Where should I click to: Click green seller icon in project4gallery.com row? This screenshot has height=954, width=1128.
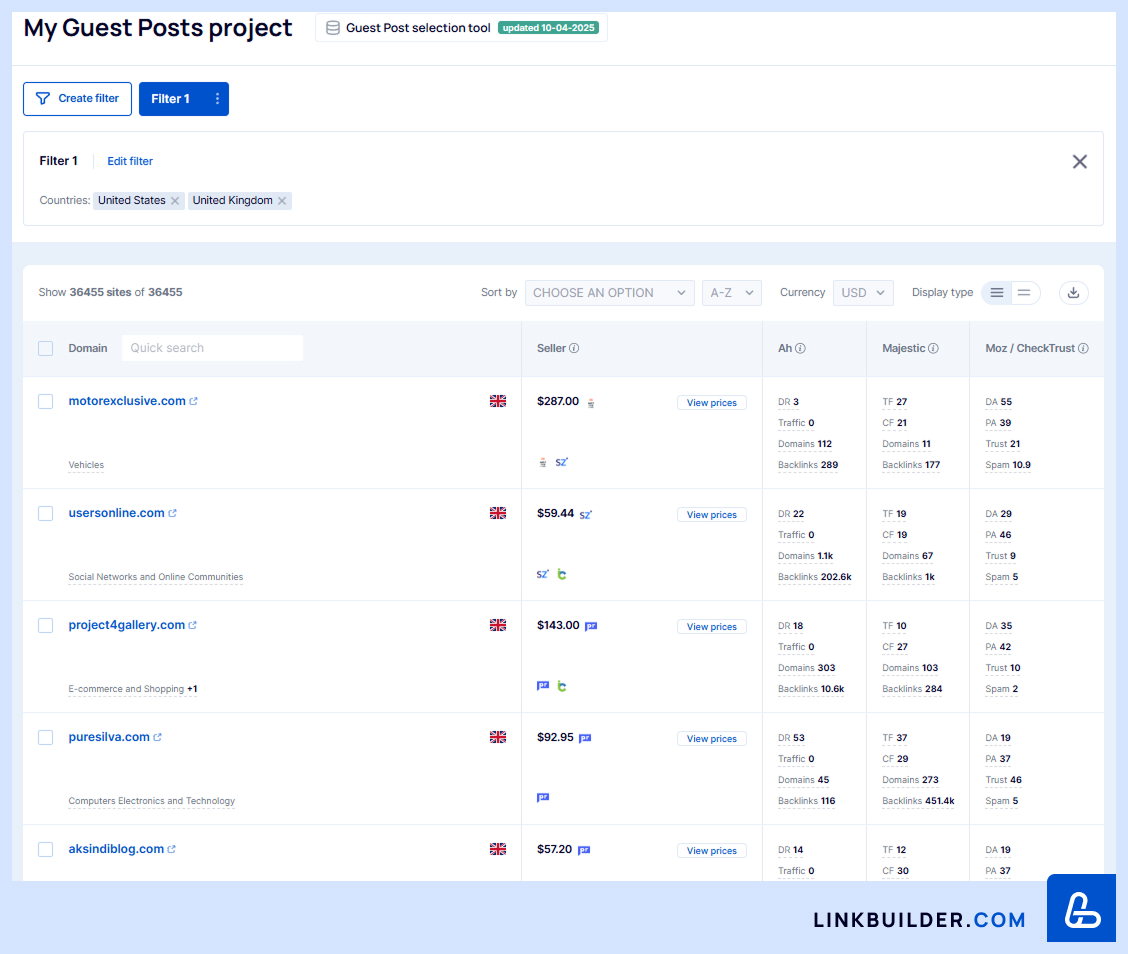pos(562,686)
